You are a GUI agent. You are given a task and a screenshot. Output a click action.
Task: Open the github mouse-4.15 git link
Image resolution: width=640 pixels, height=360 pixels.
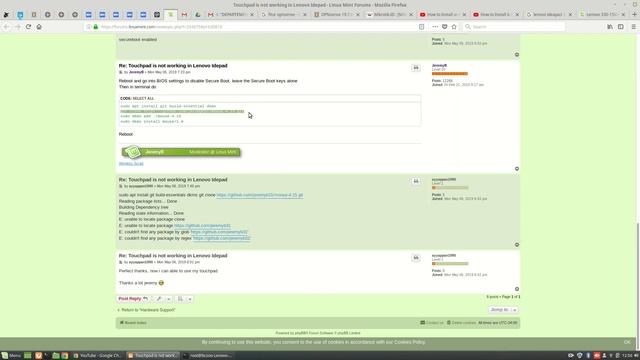coord(260,195)
